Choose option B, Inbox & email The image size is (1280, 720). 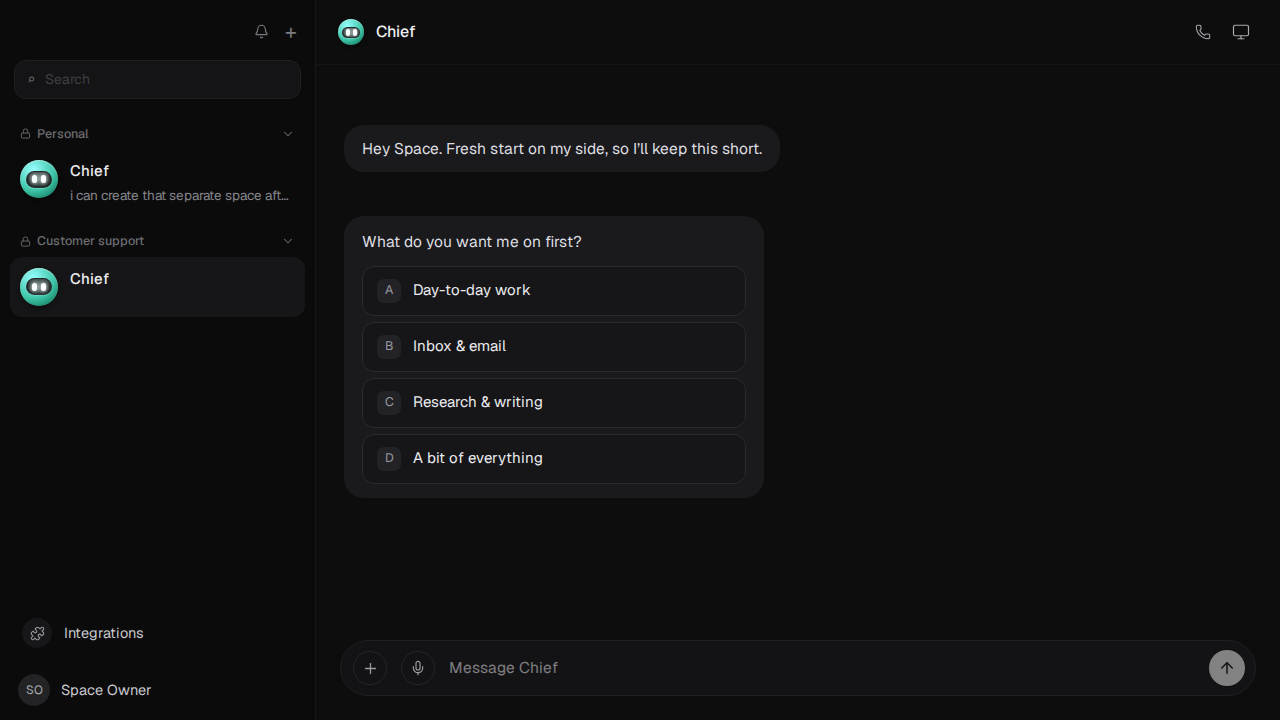point(554,346)
